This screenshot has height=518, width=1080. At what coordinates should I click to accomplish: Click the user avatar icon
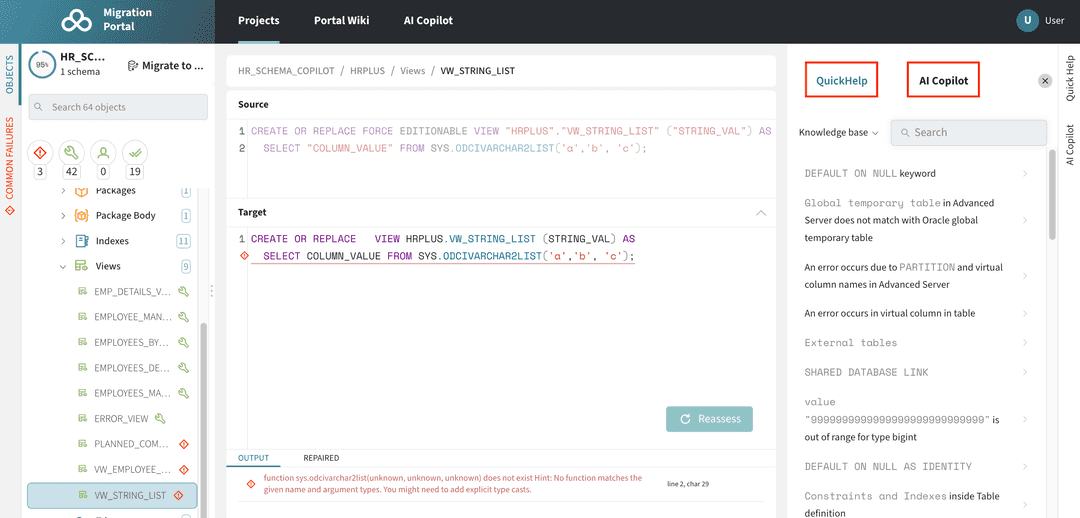[x=1027, y=20]
